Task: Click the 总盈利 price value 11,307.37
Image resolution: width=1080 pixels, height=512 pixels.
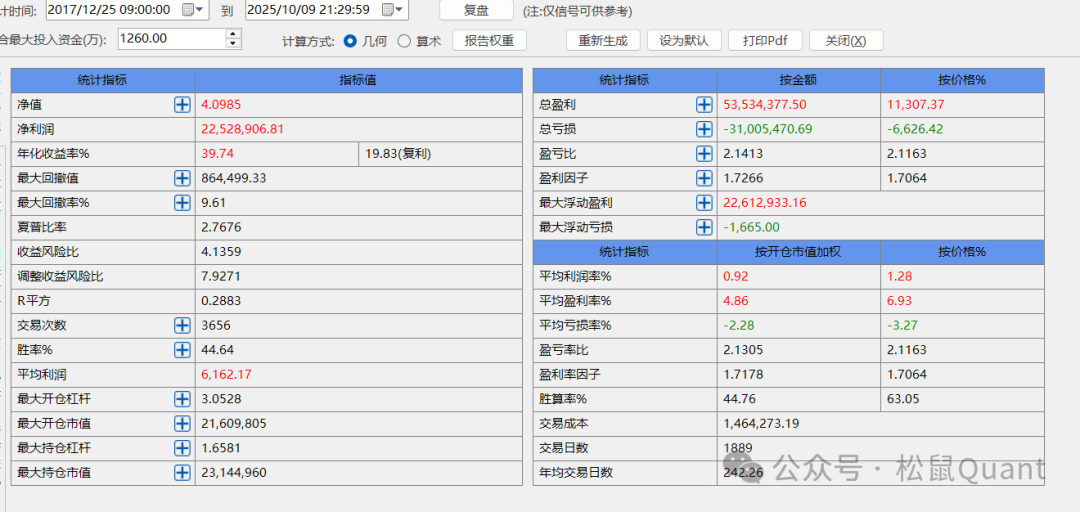Action: click(915, 105)
